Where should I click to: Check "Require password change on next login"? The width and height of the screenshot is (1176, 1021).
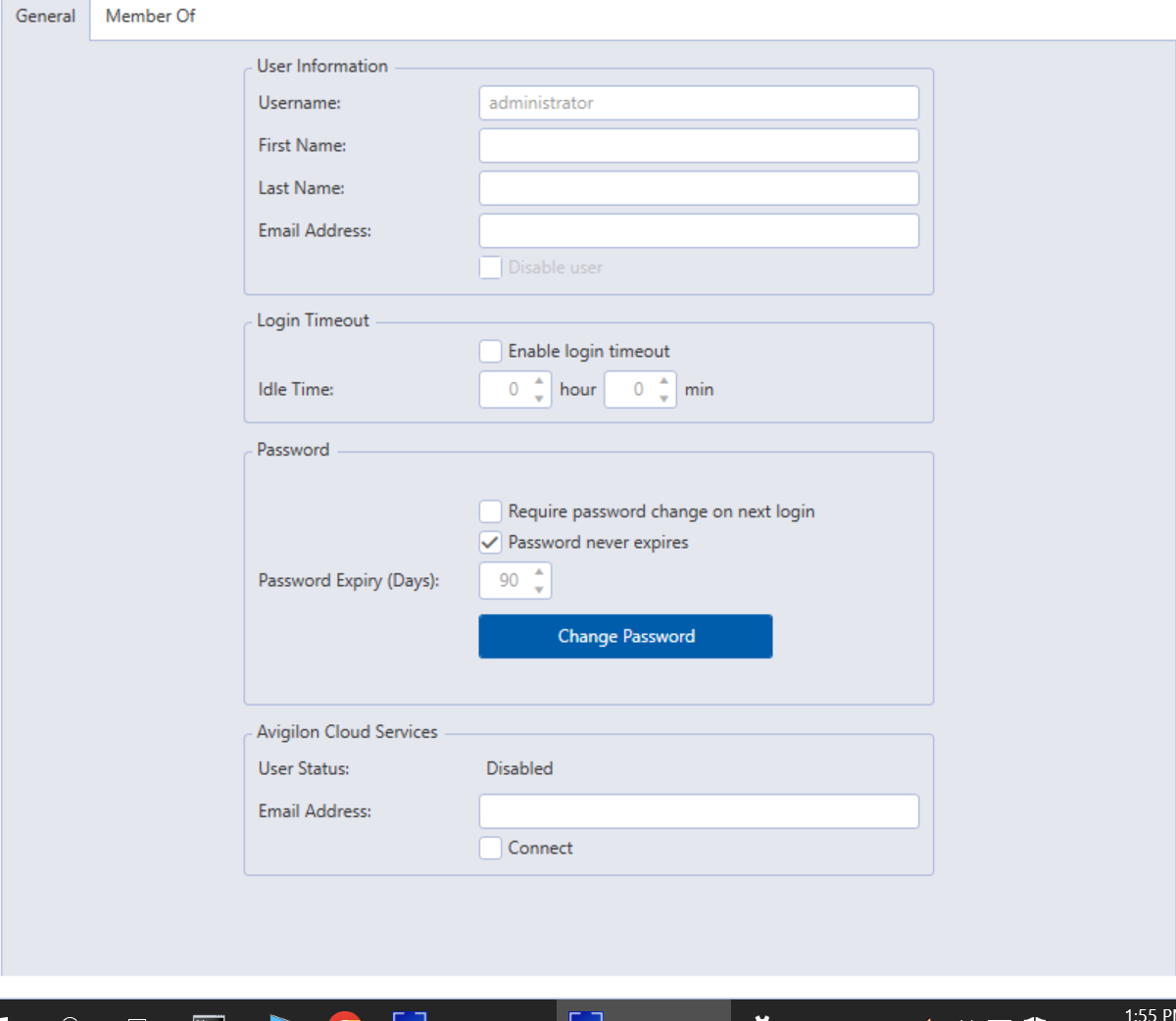pos(490,510)
